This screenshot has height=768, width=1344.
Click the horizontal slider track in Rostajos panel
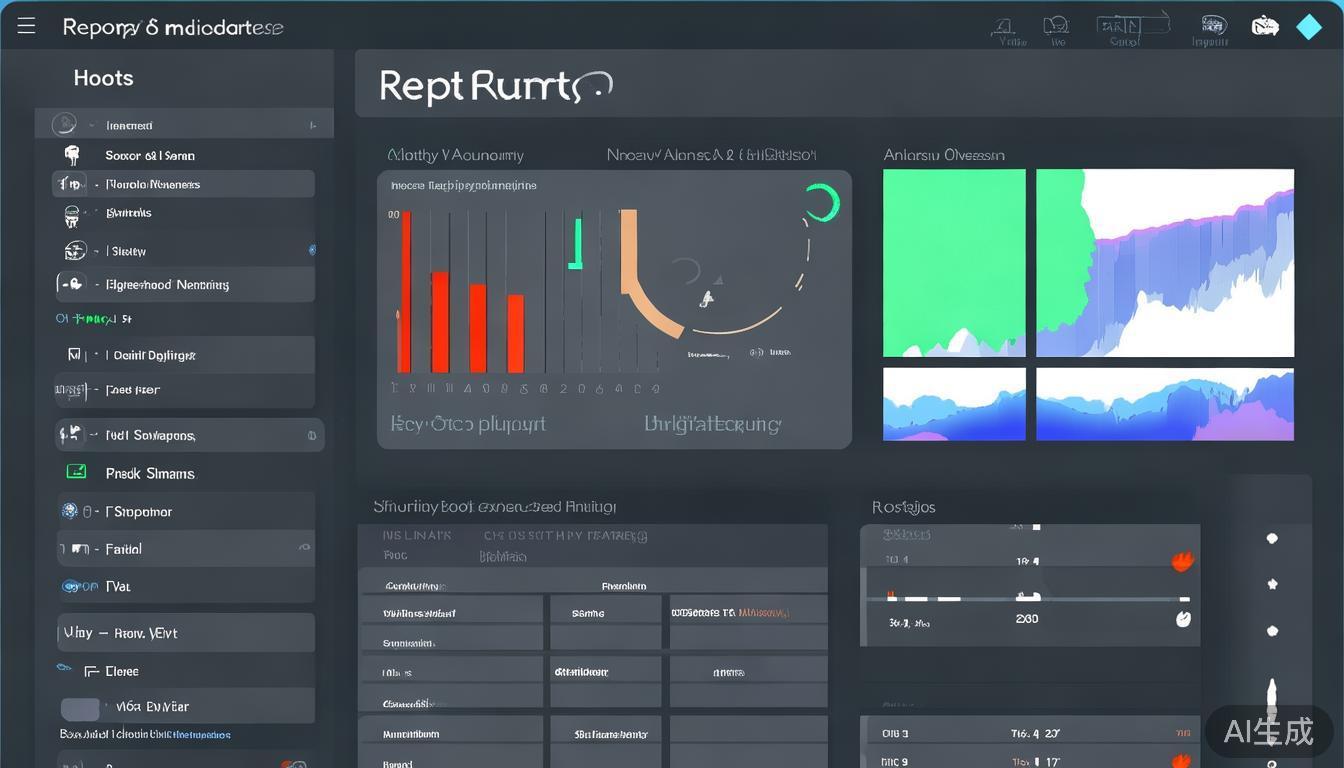tap(1030, 598)
